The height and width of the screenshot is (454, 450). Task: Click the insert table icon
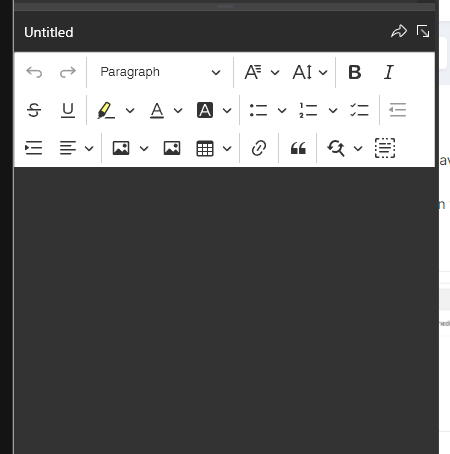205,148
